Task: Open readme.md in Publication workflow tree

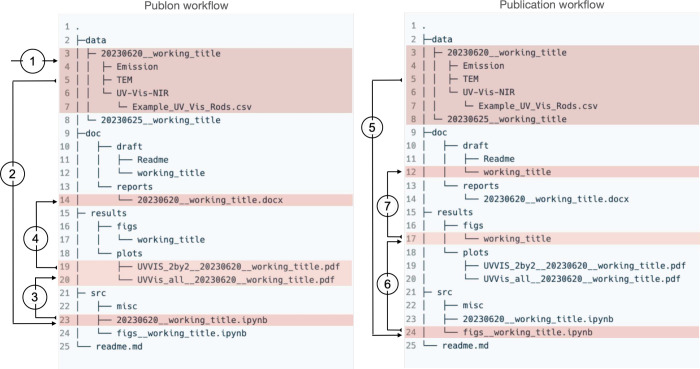Action: (x=466, y=345)
